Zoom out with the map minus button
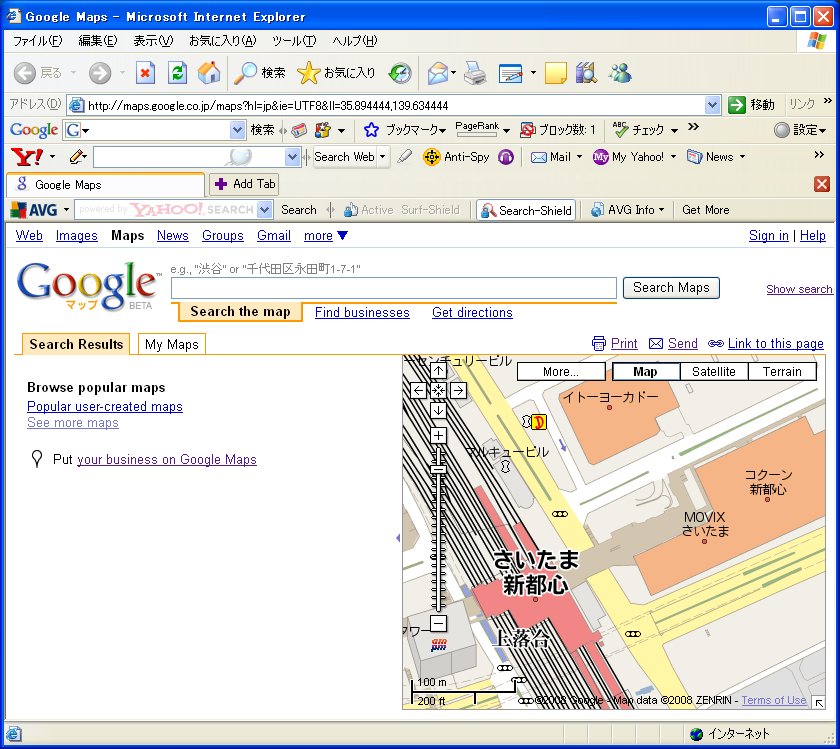The image size is (840, 749). coord(438,624)
